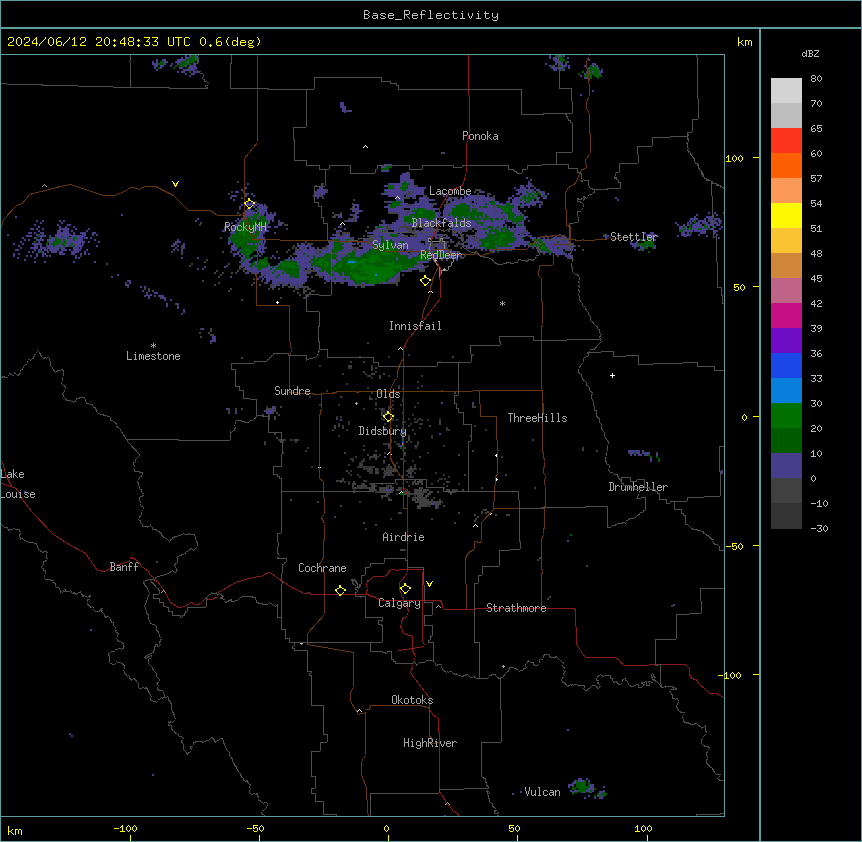The image size is (862, 842).
Task: Click the km unit label at top right
Action: [x=744, y=42]
